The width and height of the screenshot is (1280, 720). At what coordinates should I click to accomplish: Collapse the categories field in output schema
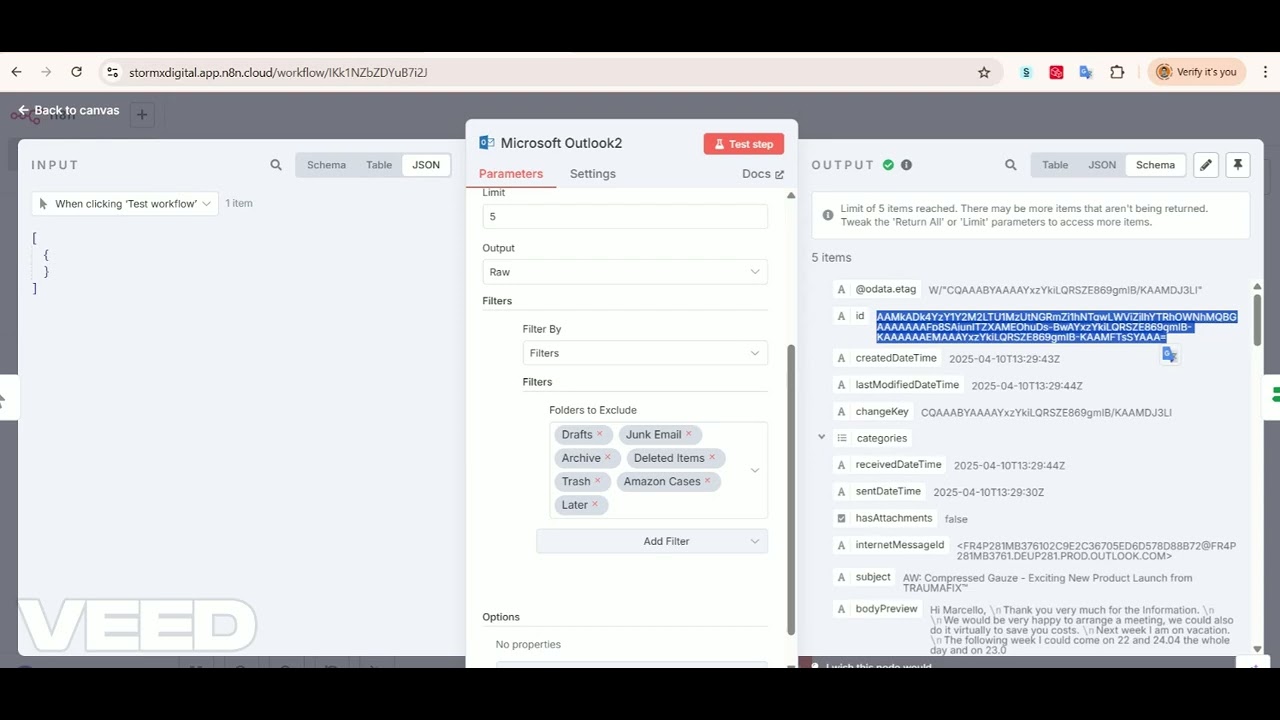click(x=822, y=438)
